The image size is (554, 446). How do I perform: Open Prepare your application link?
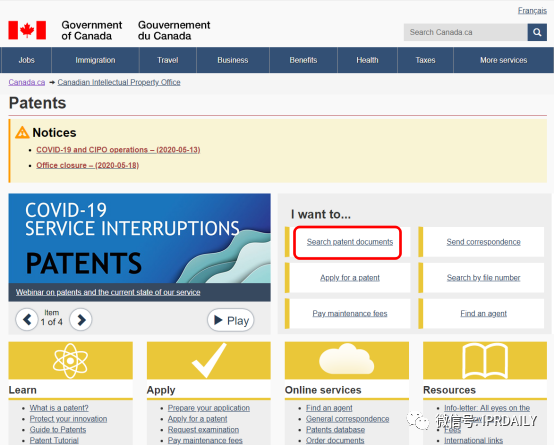click(x=209, y=408)
